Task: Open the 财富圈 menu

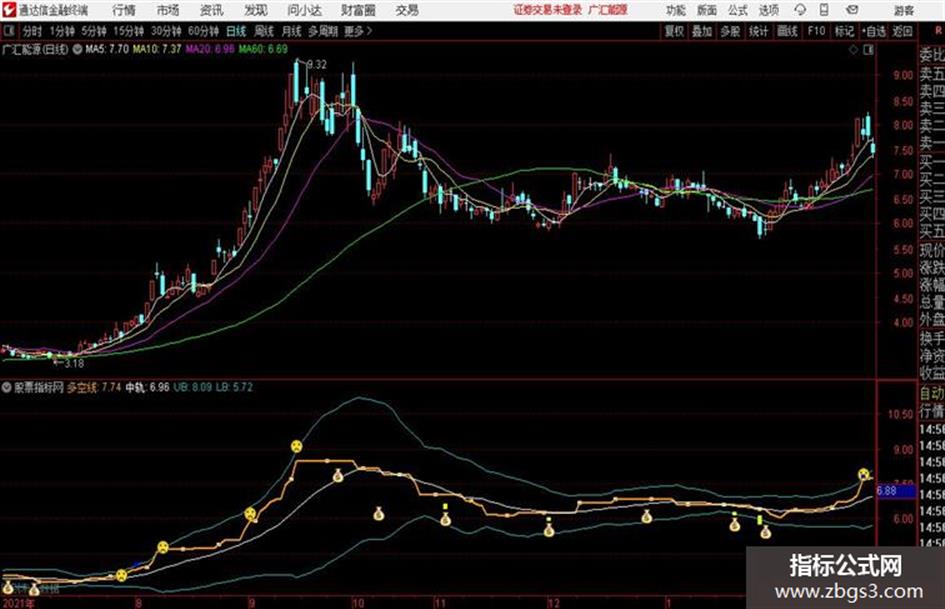Action: (x=358, y=10)
